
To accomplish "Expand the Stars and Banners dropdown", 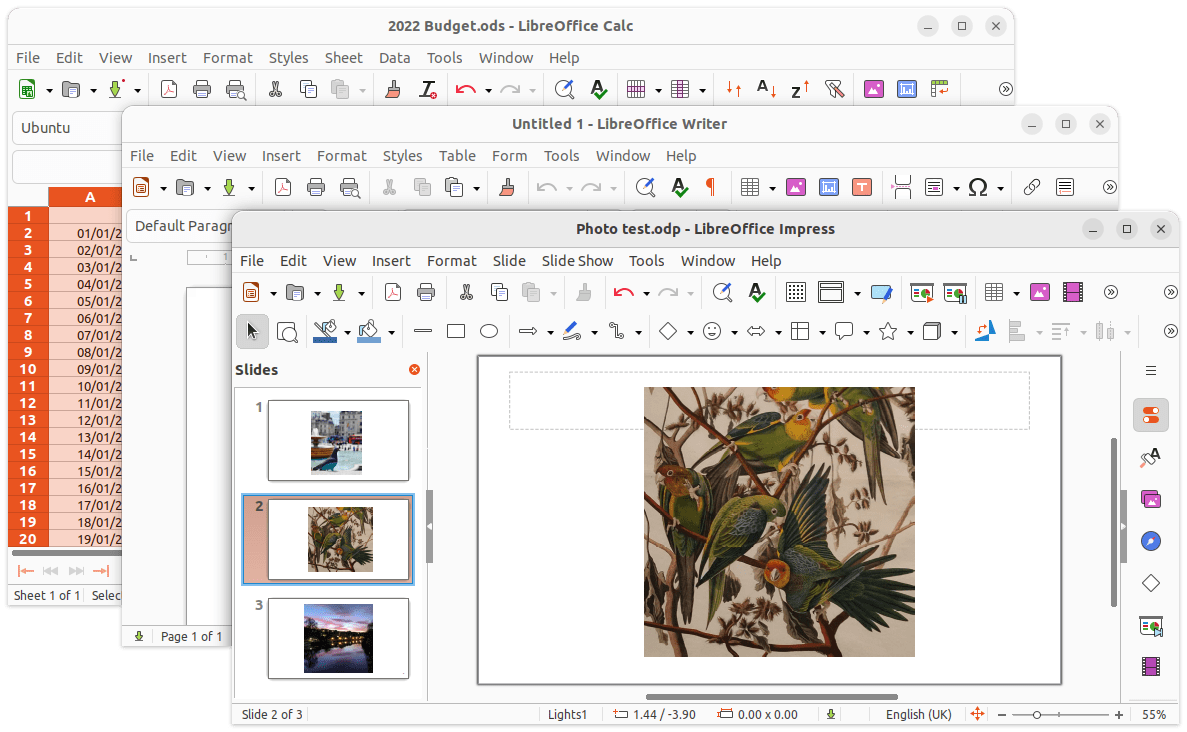I will pos(910,332).
